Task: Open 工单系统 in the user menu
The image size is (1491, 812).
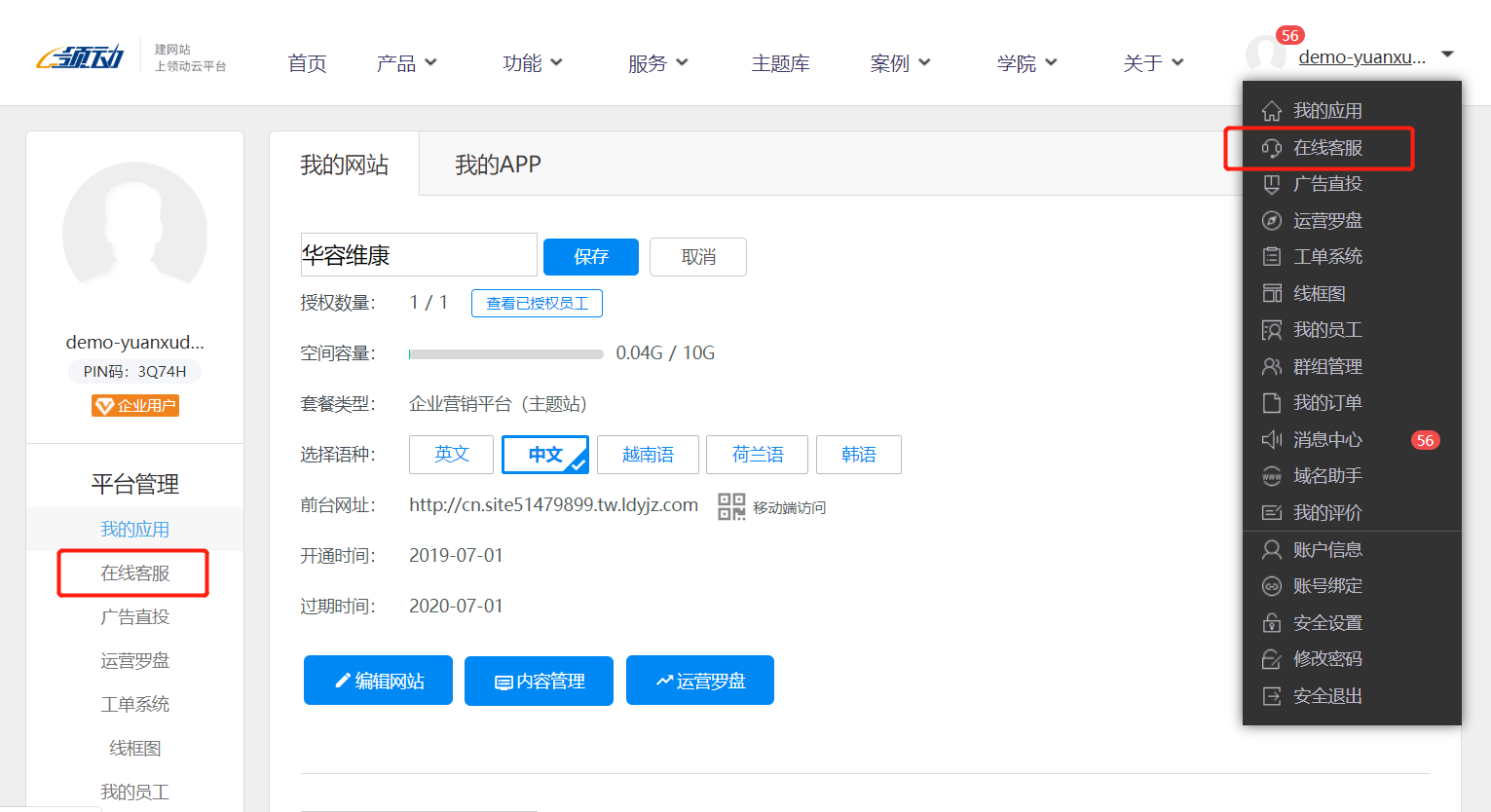Action: point(1326,257)
